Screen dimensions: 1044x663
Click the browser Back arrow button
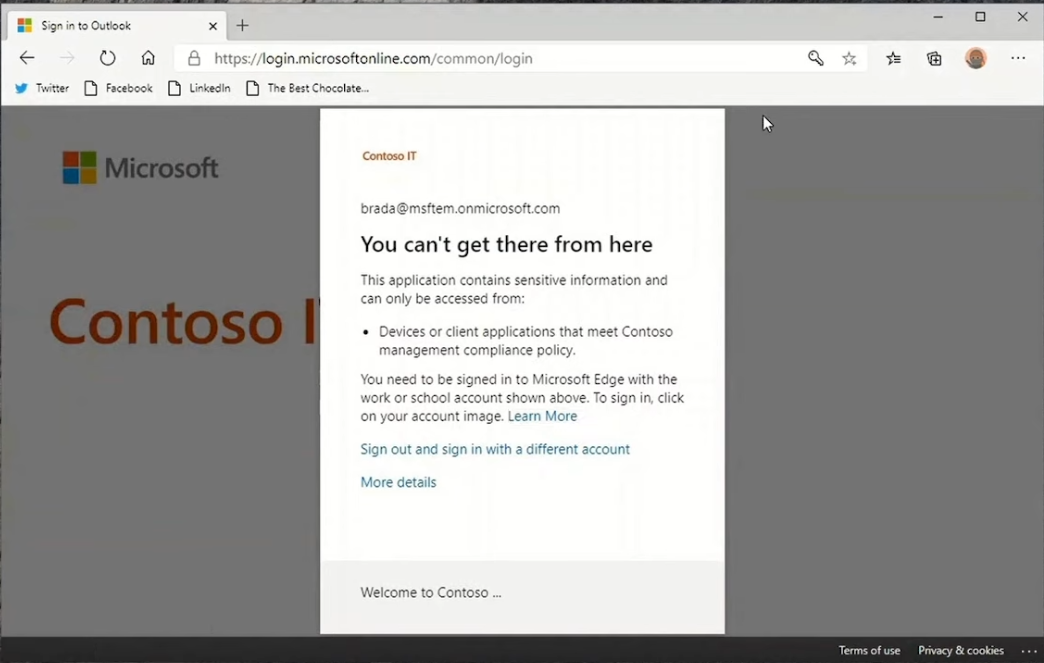[27, 58]
